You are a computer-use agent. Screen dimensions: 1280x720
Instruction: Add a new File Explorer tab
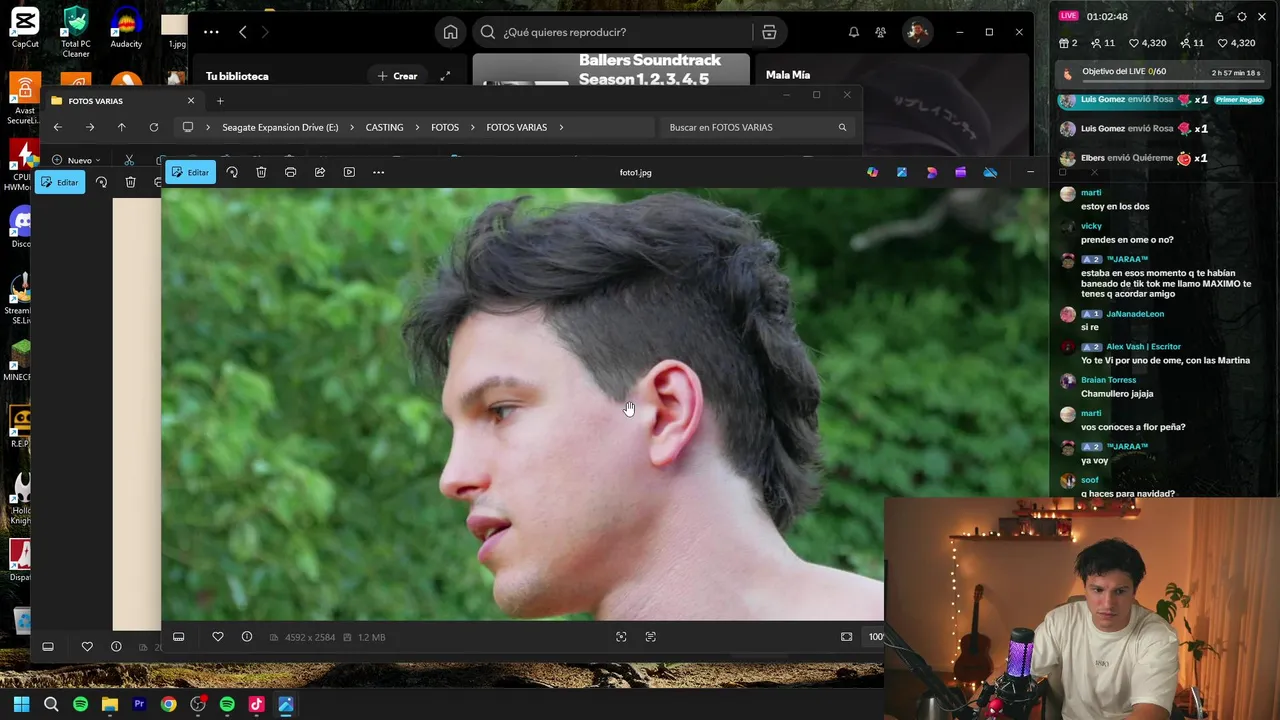pos(220,101)
